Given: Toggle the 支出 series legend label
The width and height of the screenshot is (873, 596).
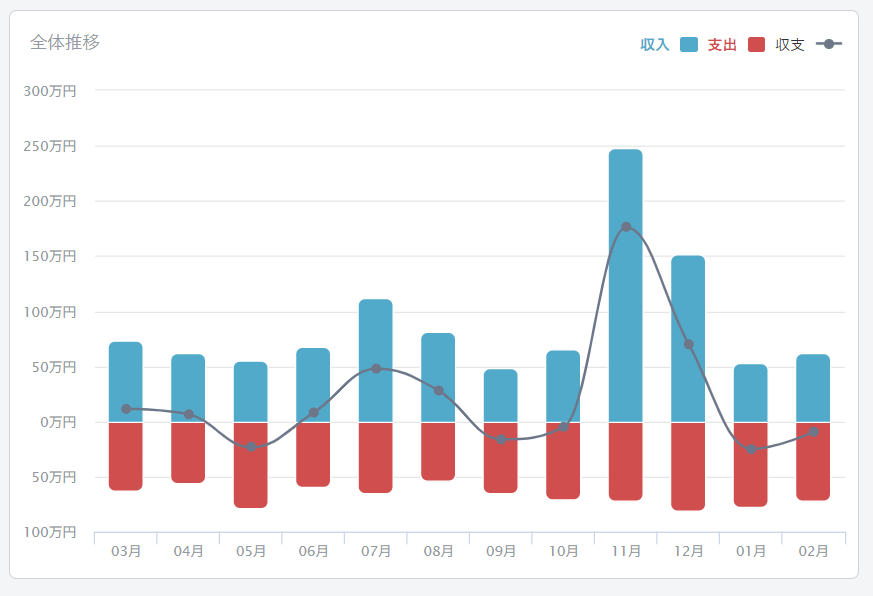Looking at the screenshot, I should tap(722, 45).
